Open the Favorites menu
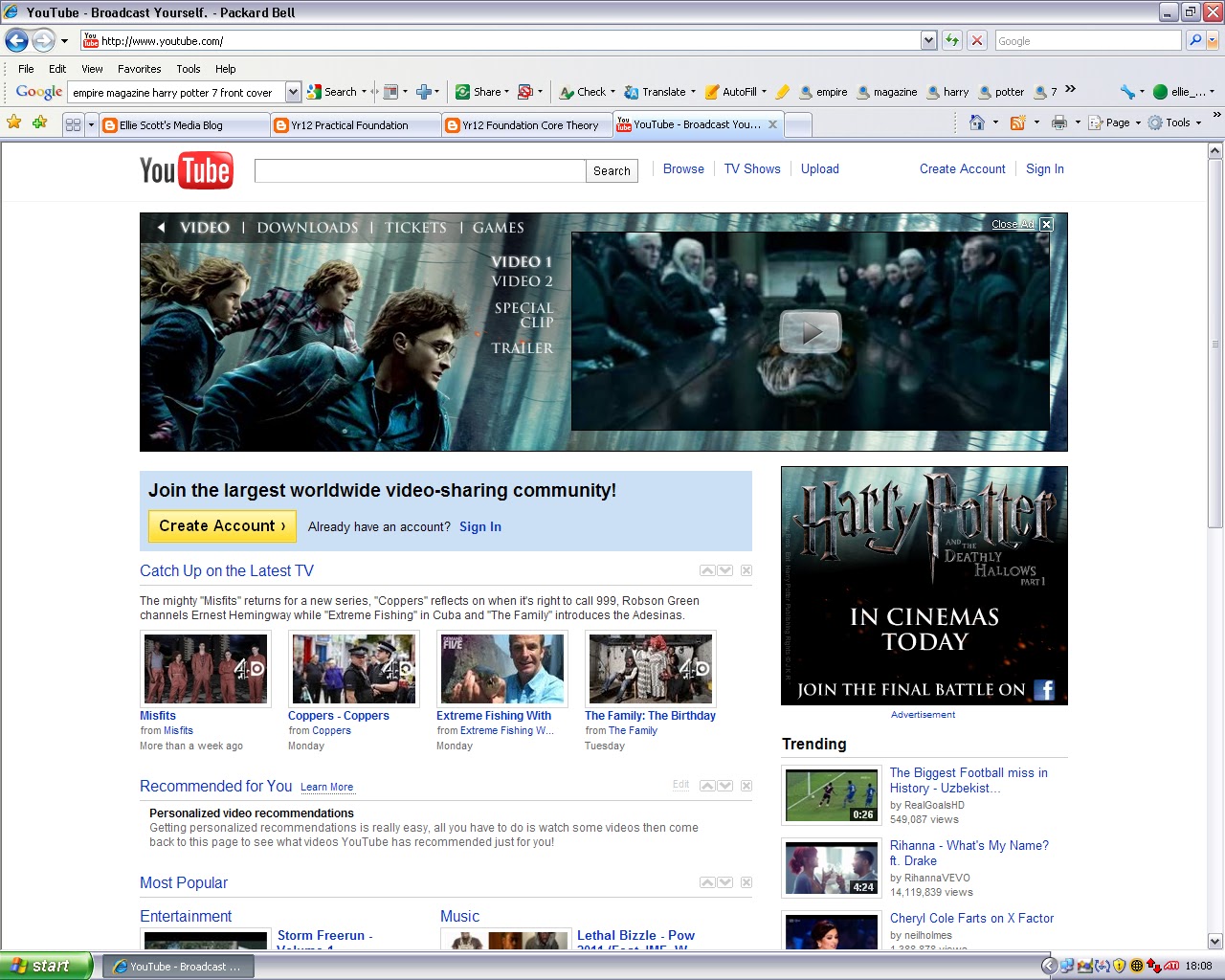This screenshot has height=980, width=1225. coord(140,69)
